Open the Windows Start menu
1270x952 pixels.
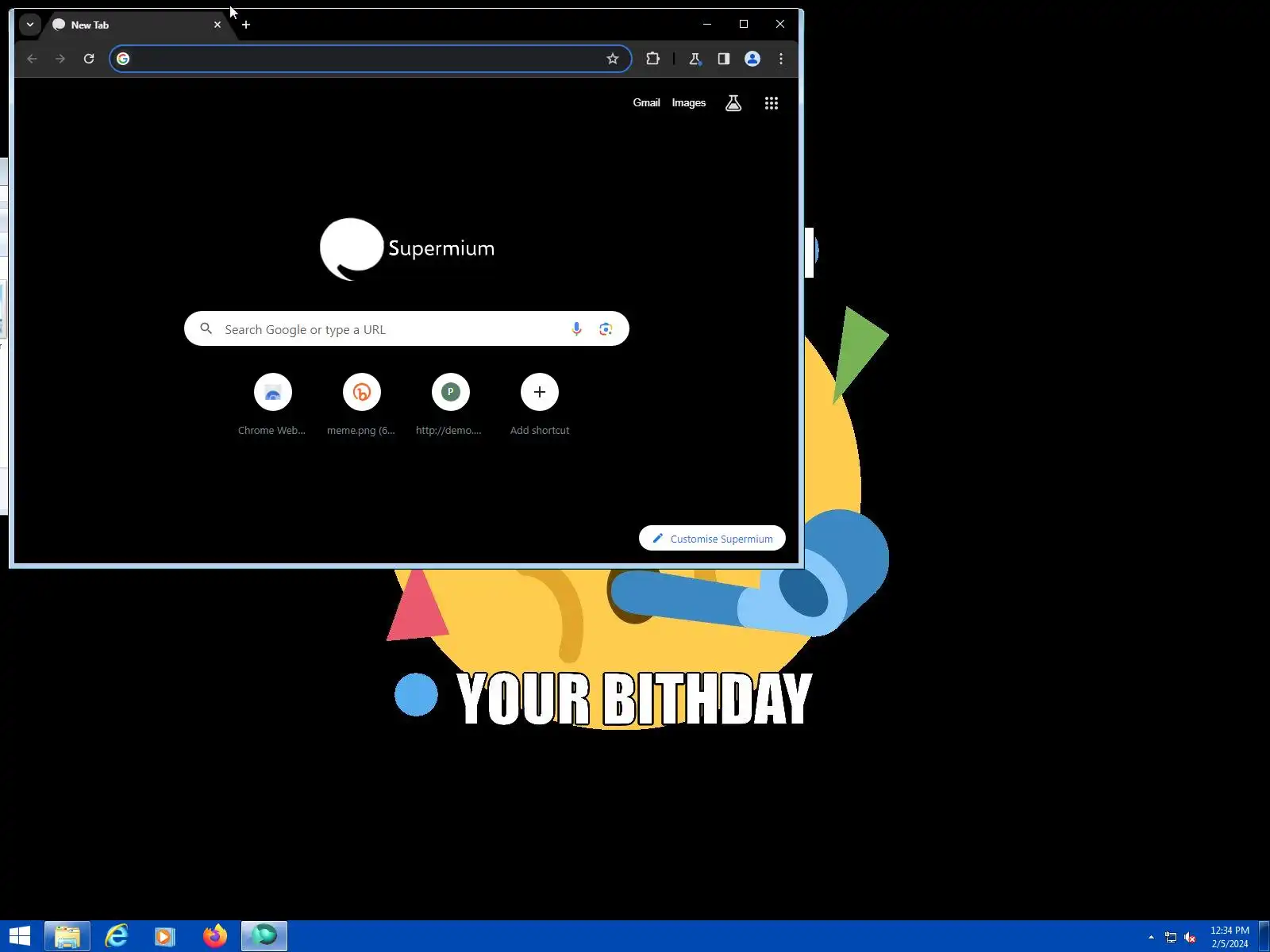click(20, 936)
